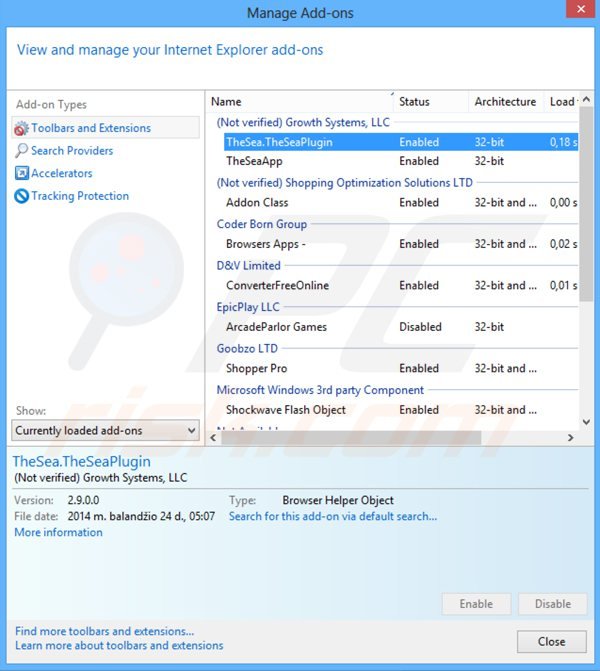
Task: Select ArcadeParlor Games add-on row
Action: pos(401,327)
